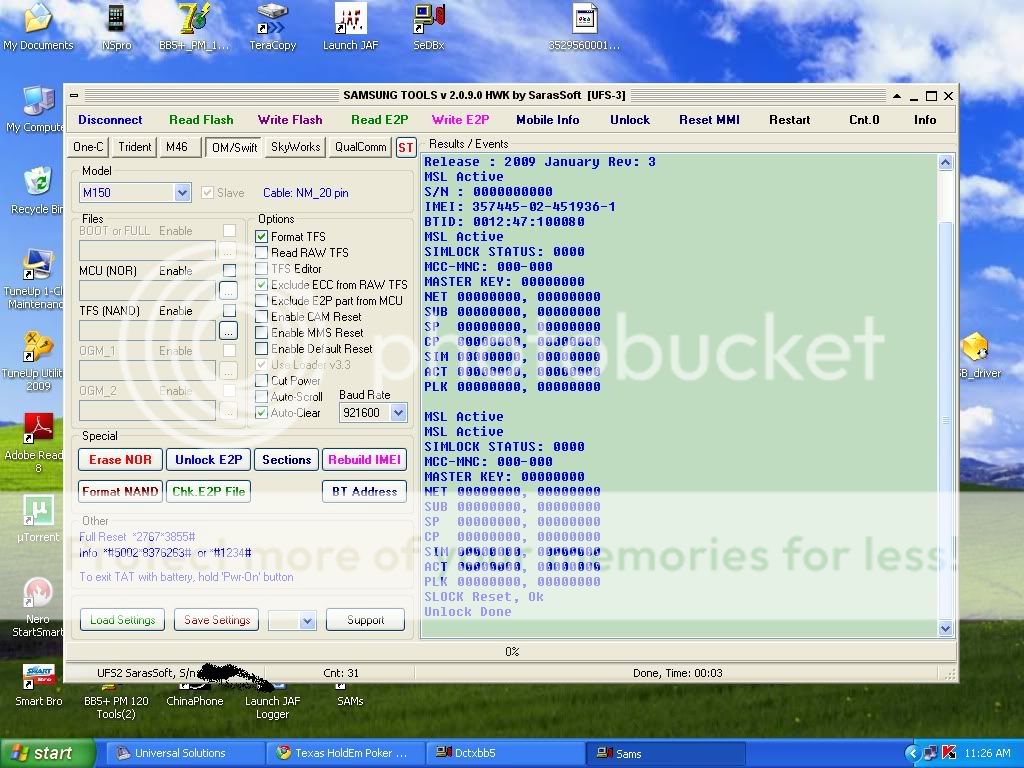Open the ChinaPhone desktop icon
The image size is (1024, 768).
[195, 696]
